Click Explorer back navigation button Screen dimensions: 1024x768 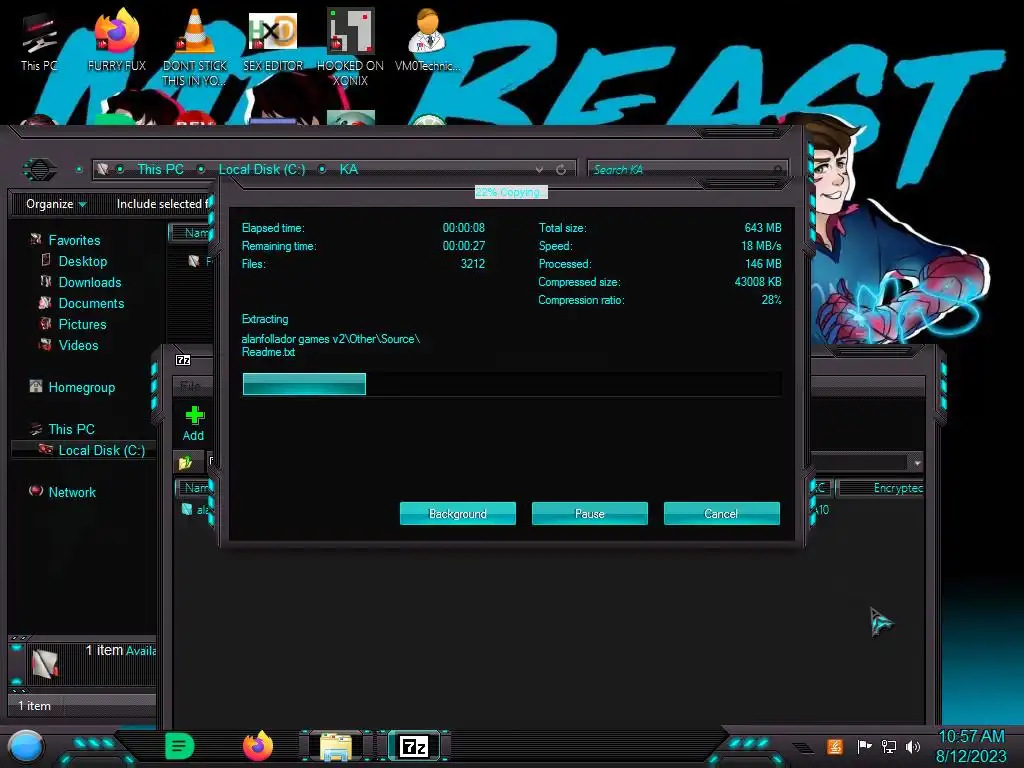[40, 170]
